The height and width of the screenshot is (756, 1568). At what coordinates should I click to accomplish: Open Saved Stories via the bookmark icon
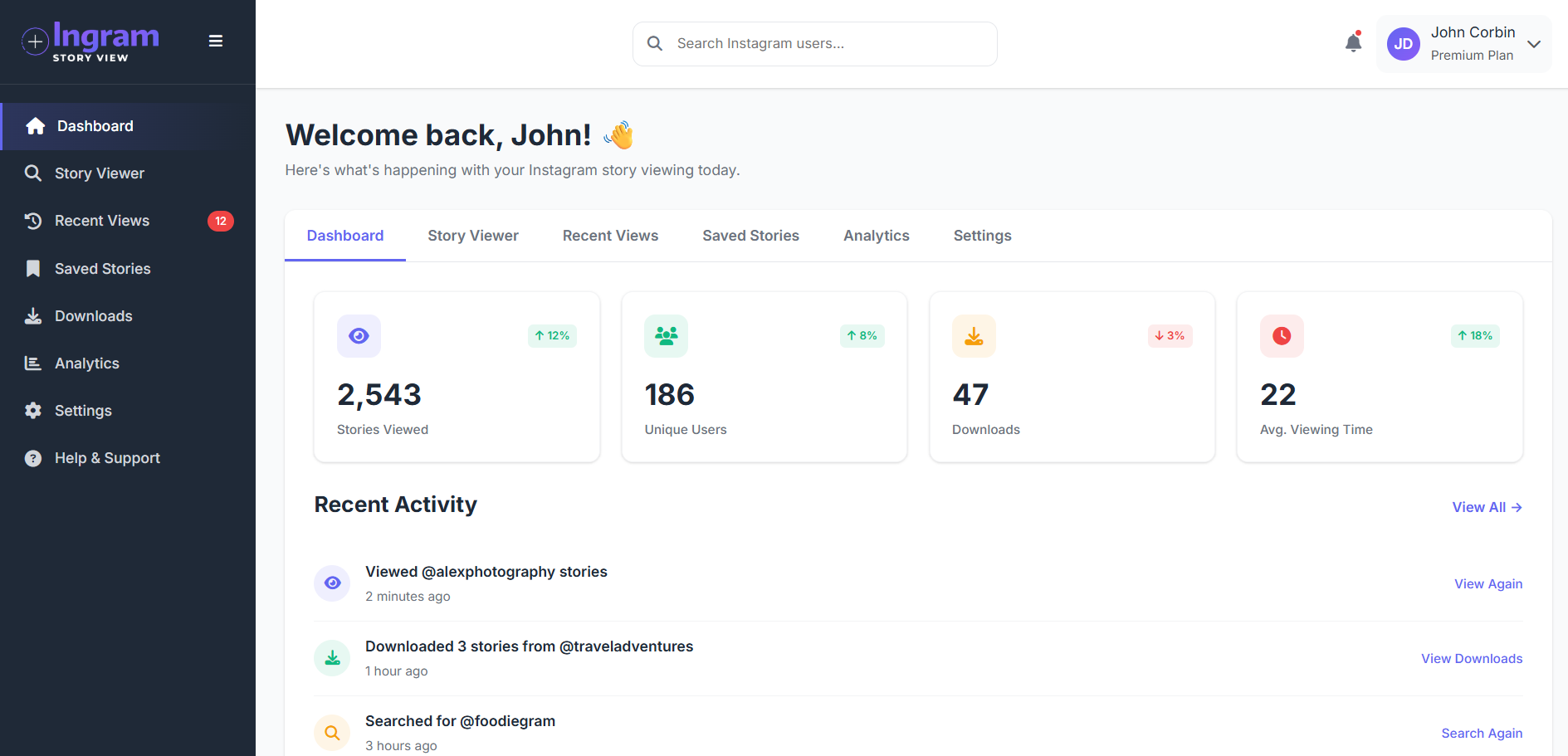[33, 268]
